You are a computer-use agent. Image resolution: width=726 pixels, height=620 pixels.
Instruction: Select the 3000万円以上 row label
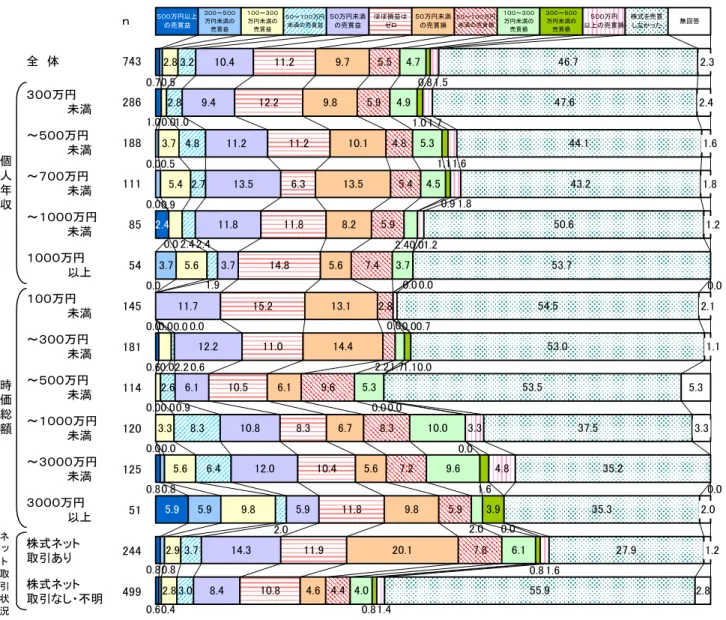click(x=59, y=509)
